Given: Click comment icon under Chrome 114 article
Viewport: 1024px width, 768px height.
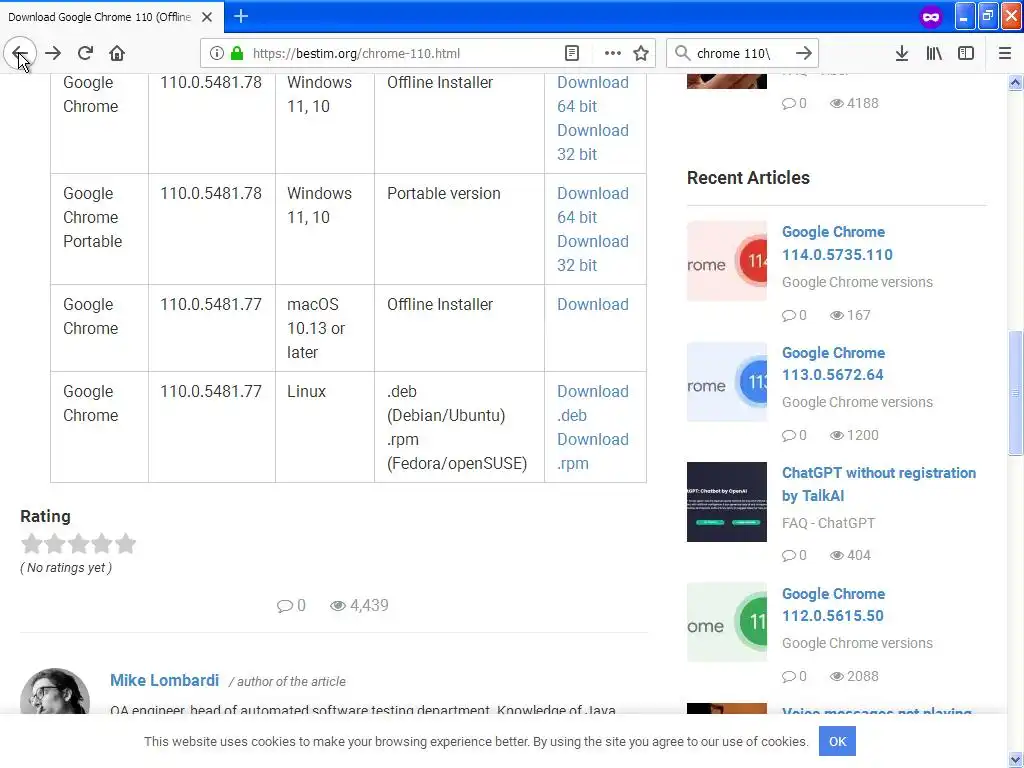Looking at the screenshot, I should click(789, 315).
